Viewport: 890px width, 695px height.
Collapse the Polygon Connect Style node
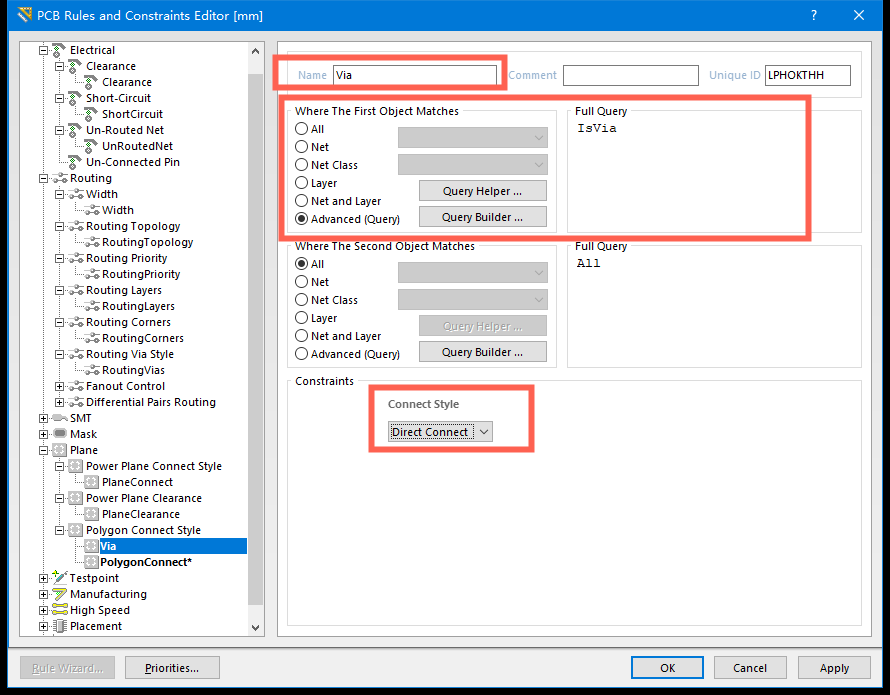[x=59, y=530]
